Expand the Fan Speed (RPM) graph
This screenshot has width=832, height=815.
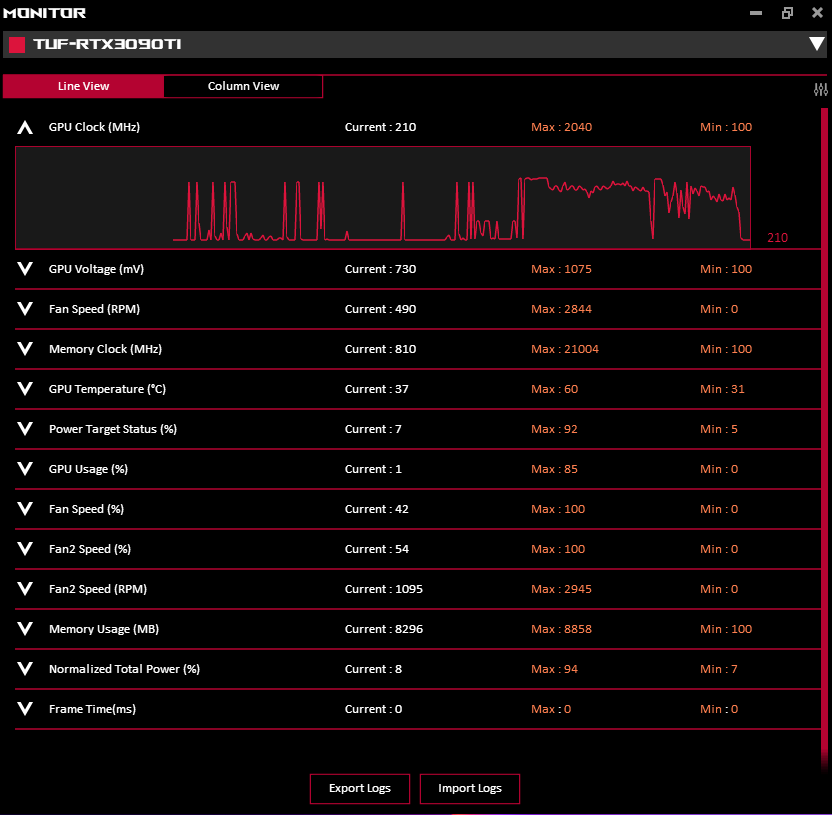tap(26, 309)
